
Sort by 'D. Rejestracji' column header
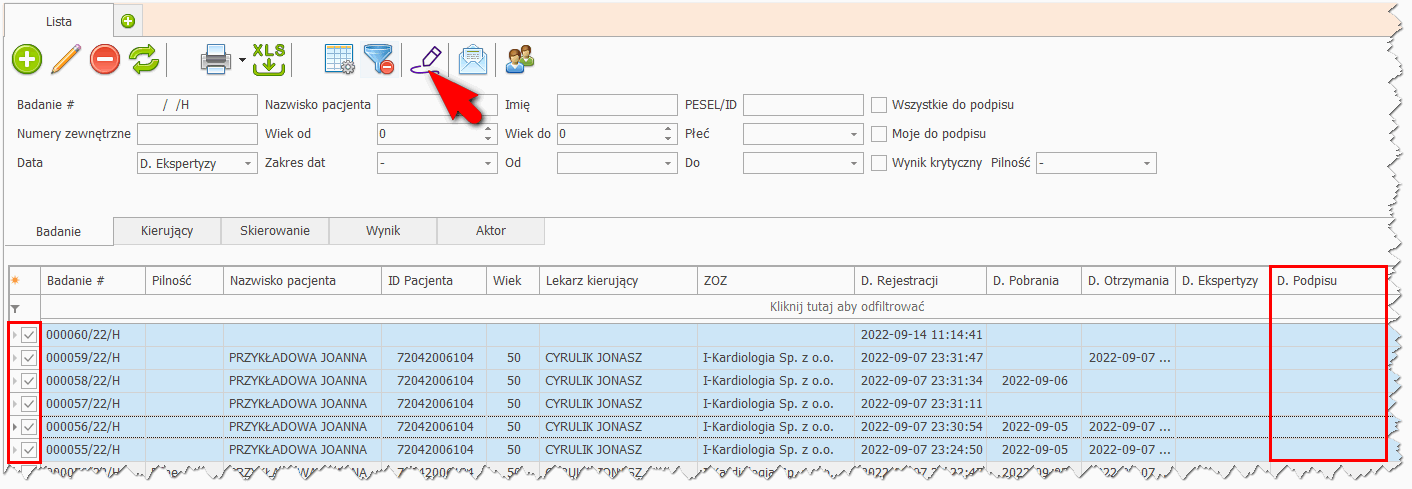pyautogui.click(x=920, y=281)
